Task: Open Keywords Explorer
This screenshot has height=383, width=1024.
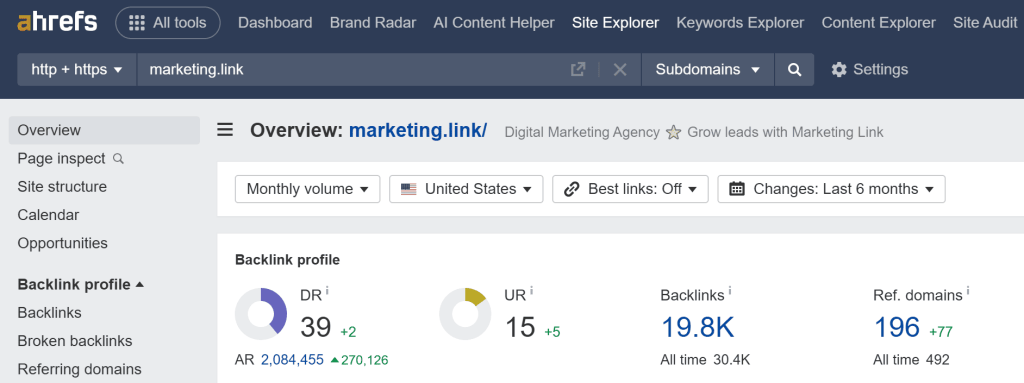Action: coord(740,23)
